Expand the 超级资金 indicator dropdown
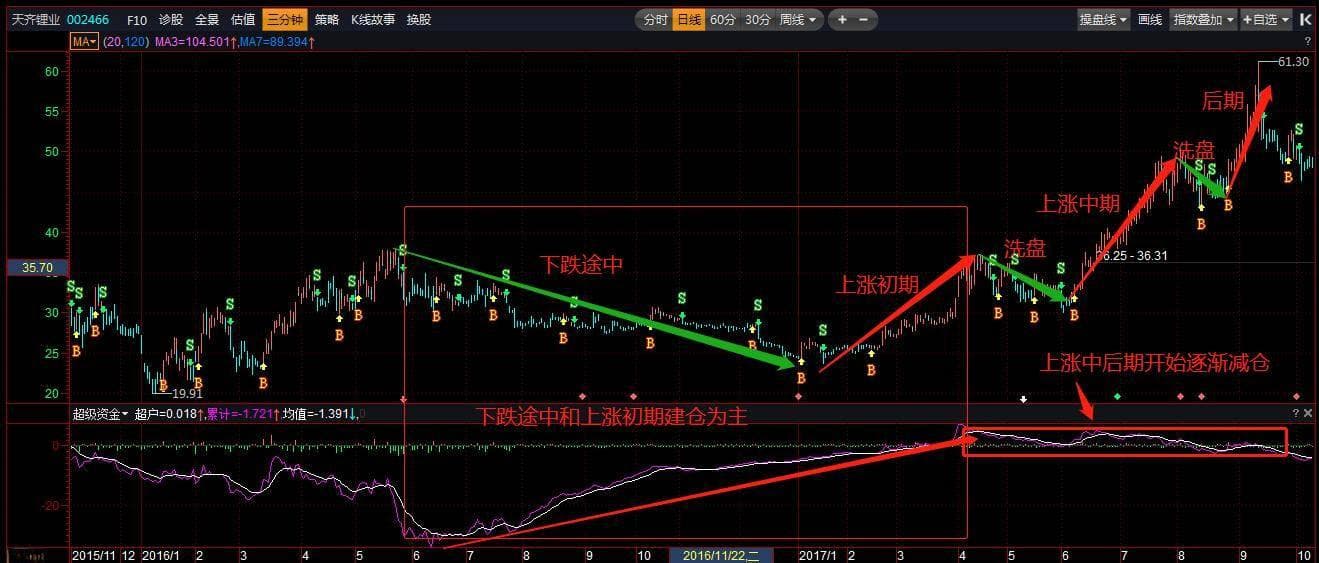The image size is (1319, 563). click(101, 413)
